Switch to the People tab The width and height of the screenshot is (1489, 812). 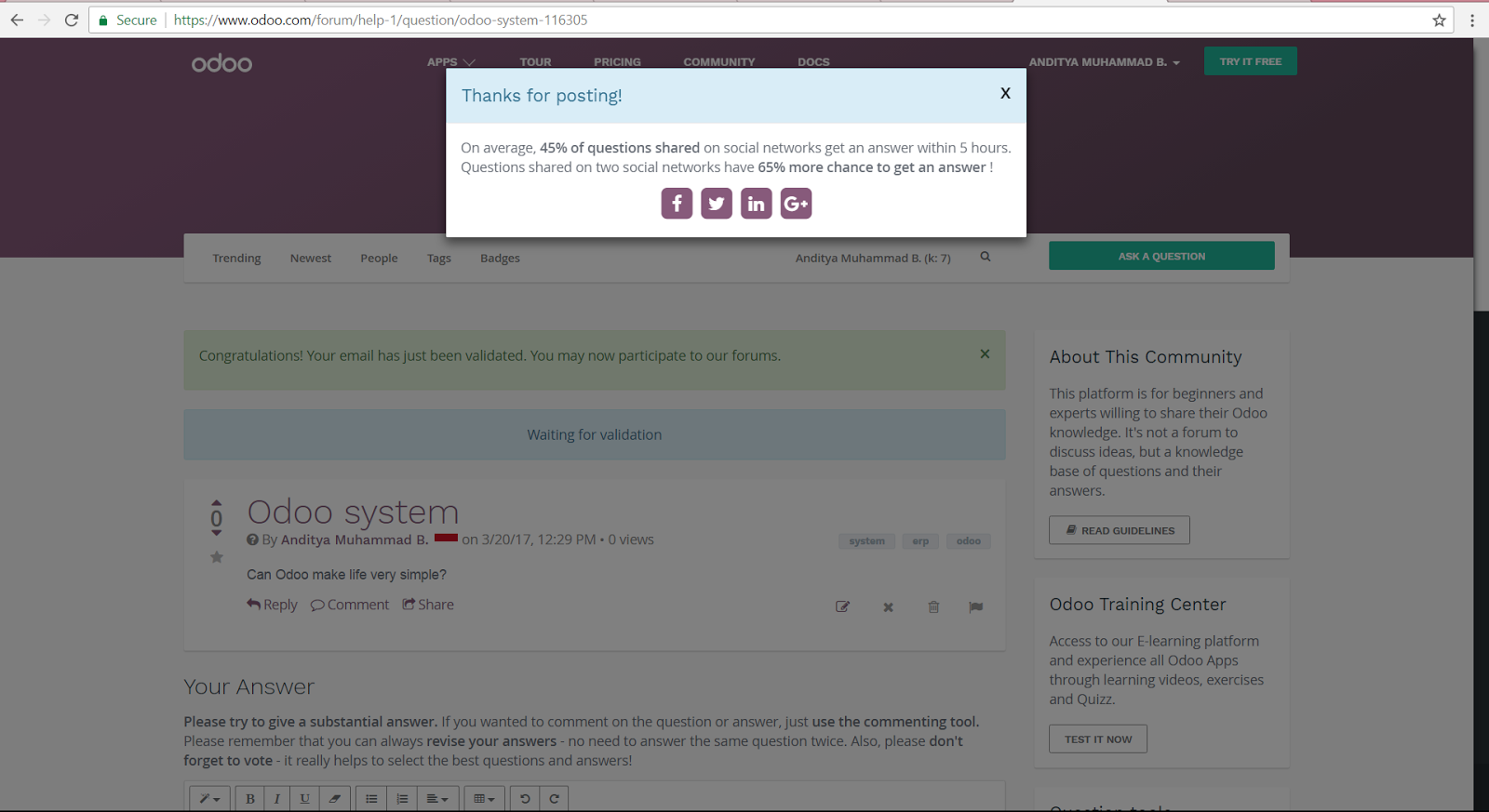(379, 258)
